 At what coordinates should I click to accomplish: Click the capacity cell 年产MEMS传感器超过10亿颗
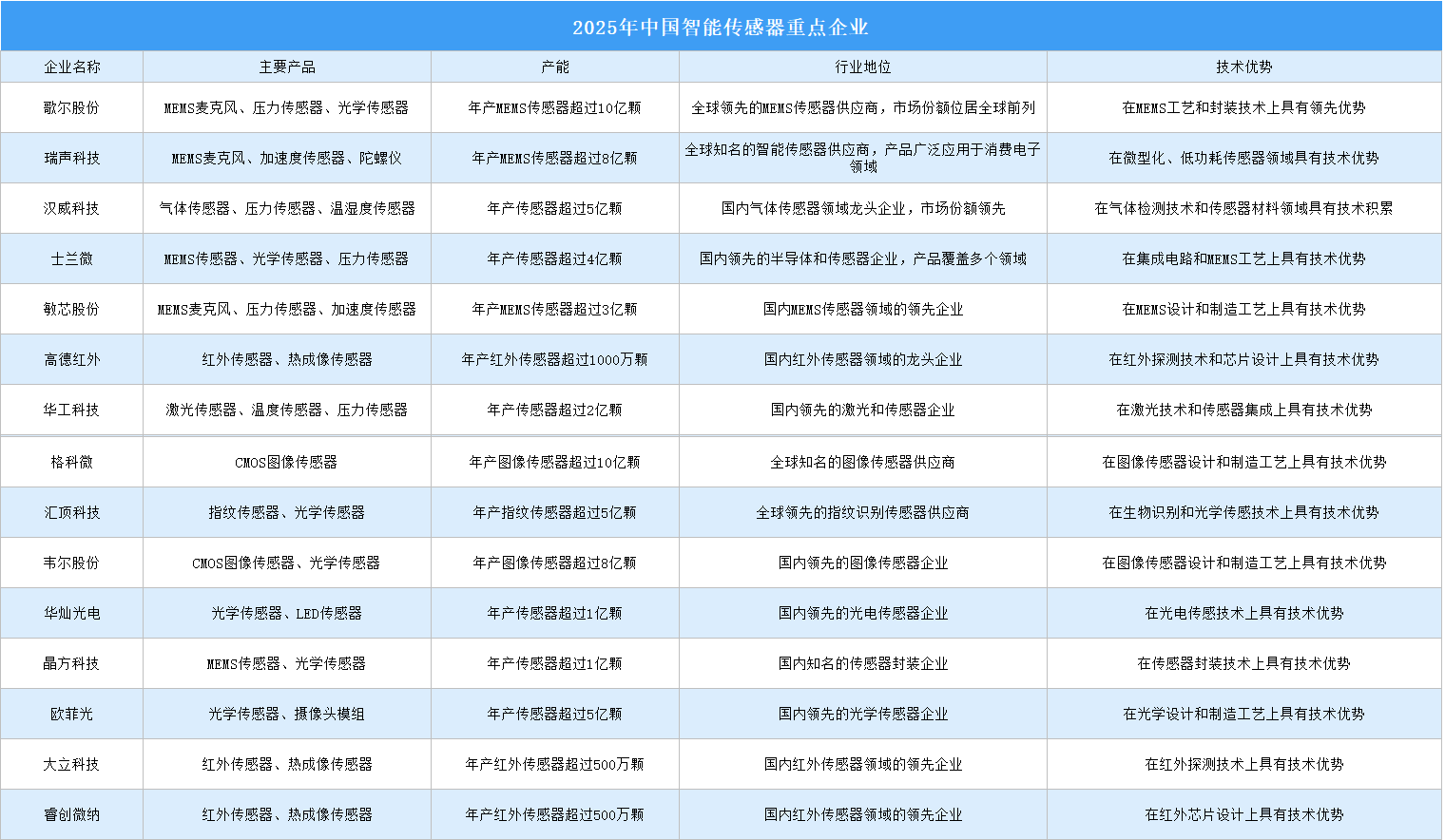tap(554, 107)
